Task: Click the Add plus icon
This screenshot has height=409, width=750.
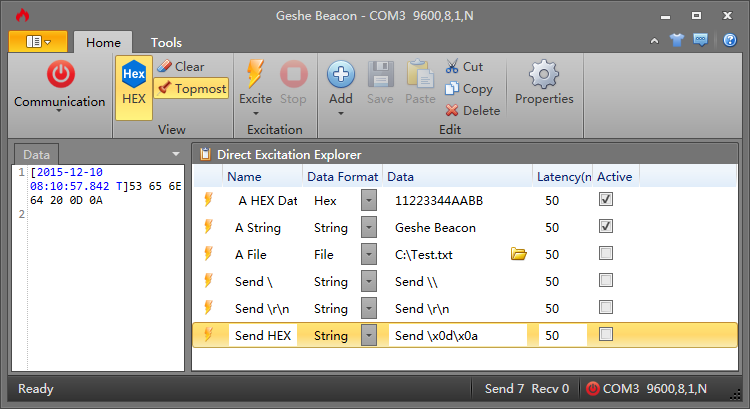Action: click(x=341, y=74)
